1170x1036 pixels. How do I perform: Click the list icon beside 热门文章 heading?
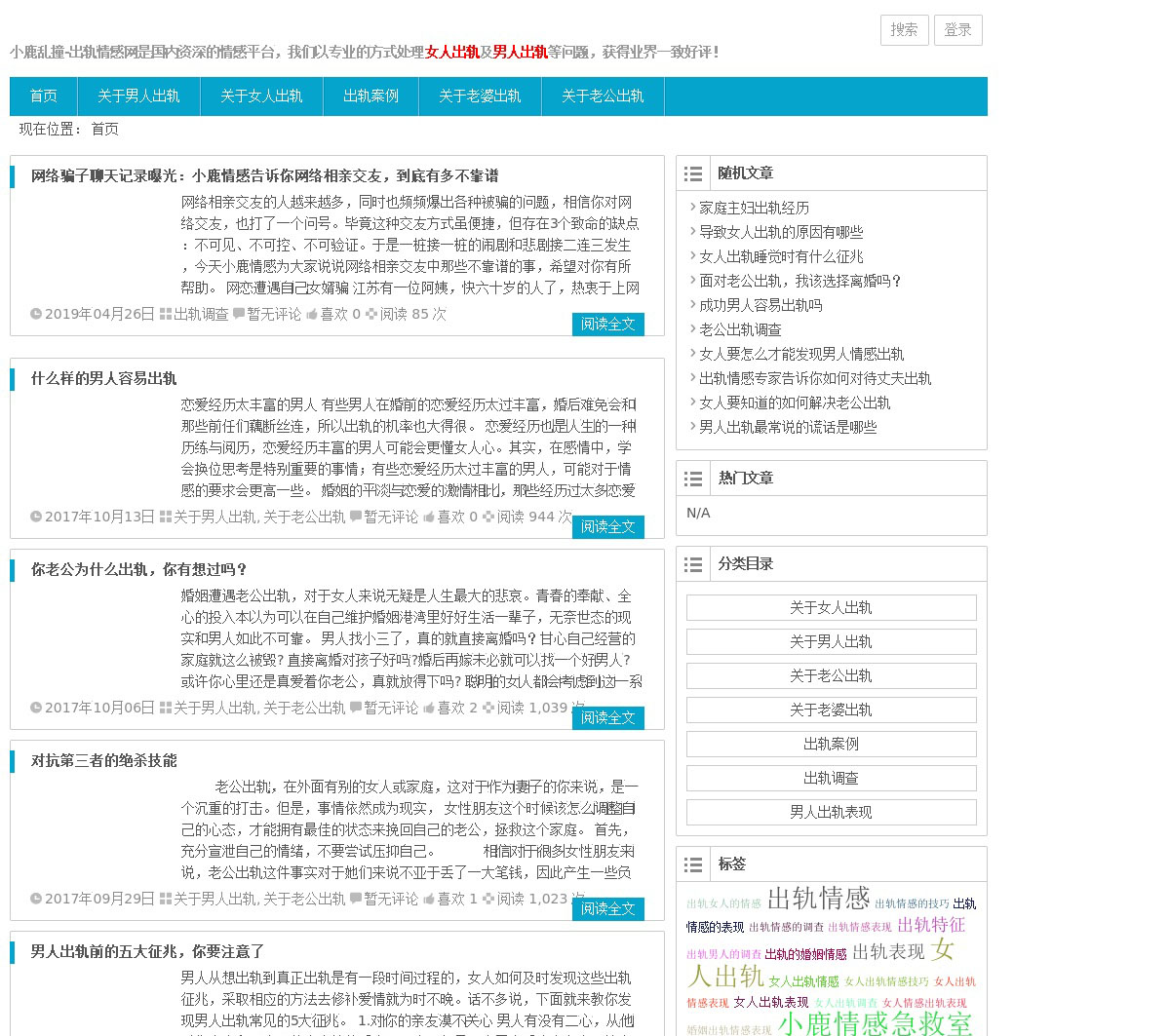pyautogui.click(x=693, y=479)
